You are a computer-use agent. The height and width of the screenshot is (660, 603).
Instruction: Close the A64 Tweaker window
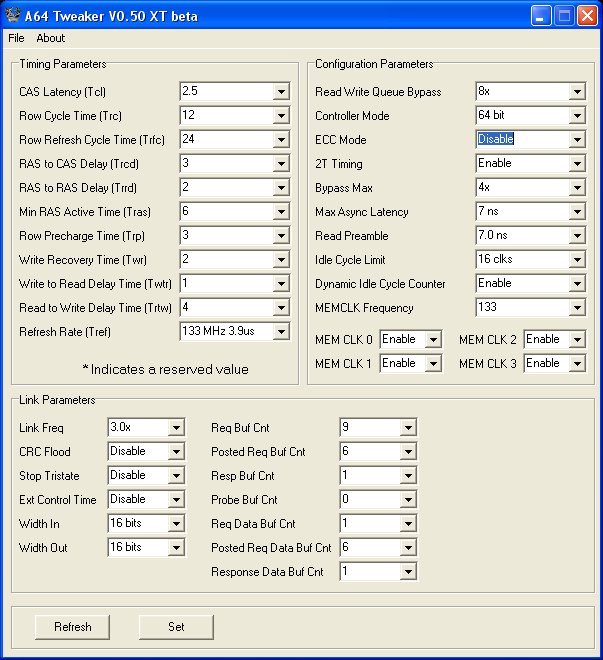click(x=587, y=16)
